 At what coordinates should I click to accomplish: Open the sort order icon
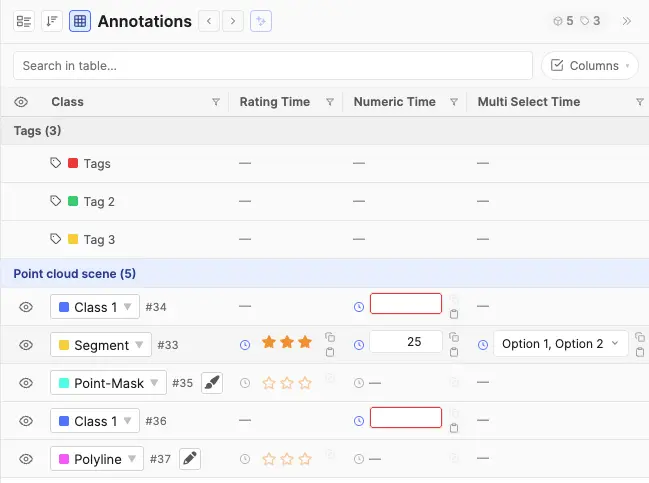[x=52, y=21]
